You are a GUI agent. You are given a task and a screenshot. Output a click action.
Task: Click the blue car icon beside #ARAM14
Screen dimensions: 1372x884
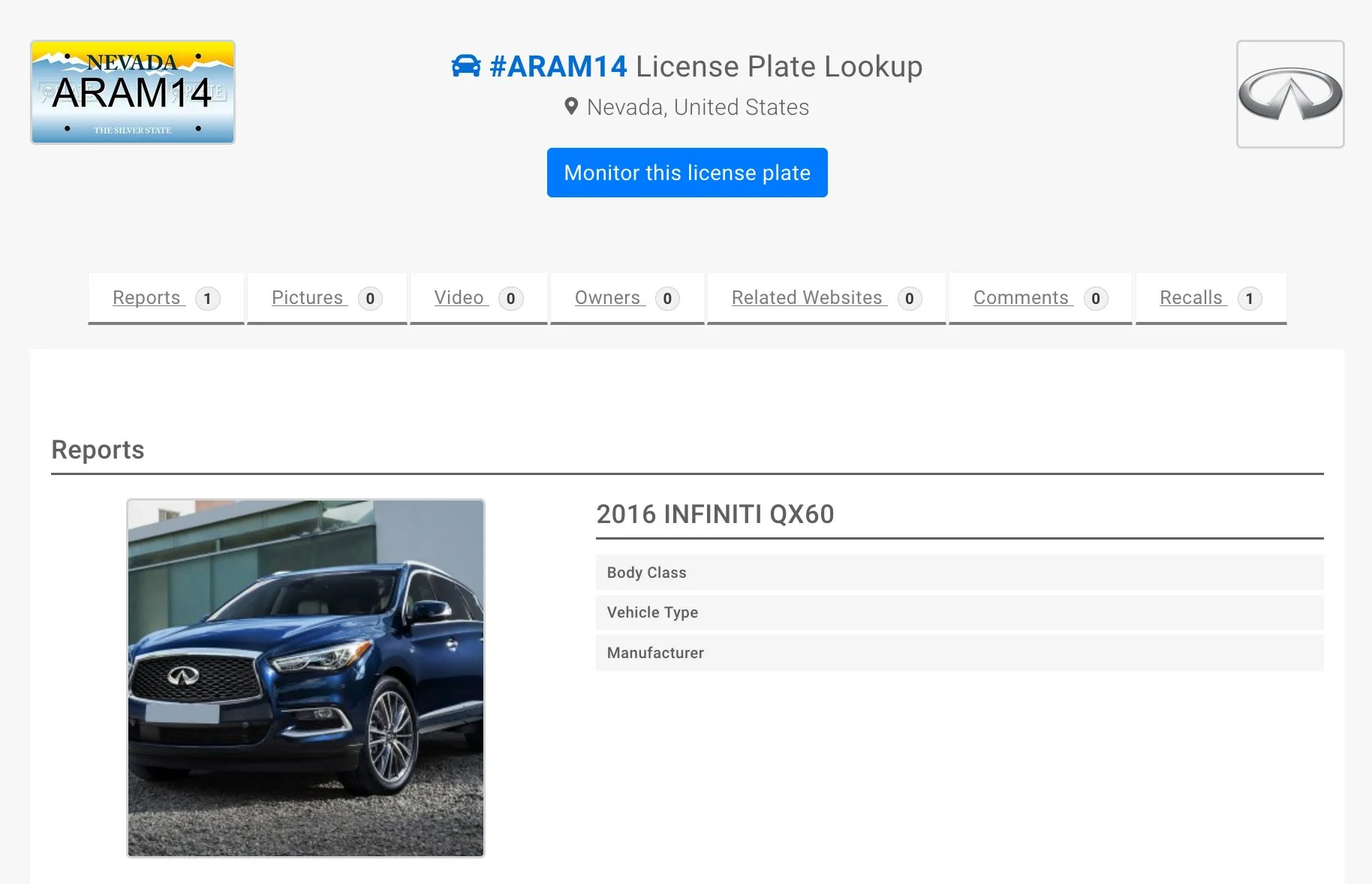[466, 66]
